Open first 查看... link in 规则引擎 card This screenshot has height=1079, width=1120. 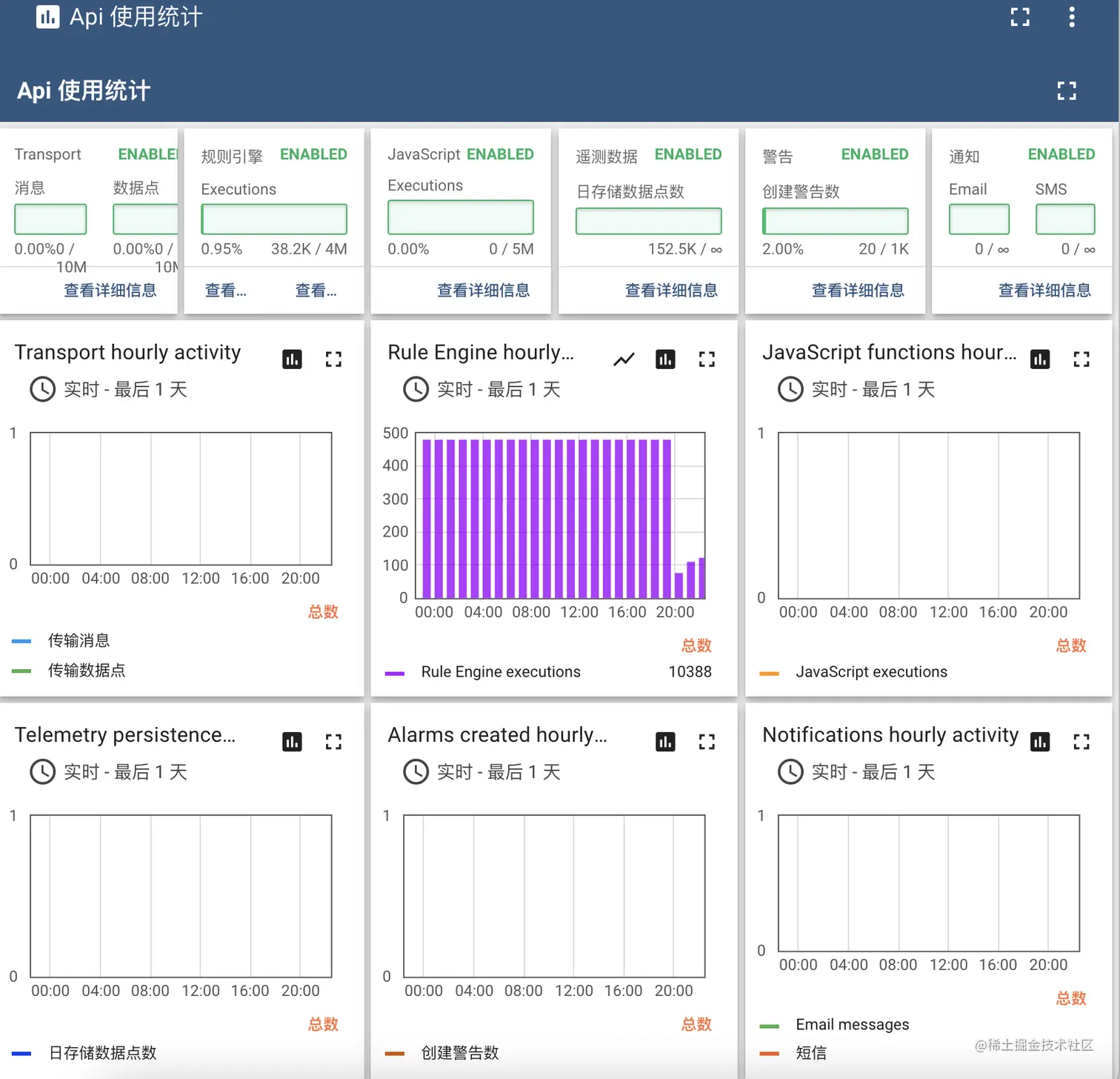click(226, 290)
